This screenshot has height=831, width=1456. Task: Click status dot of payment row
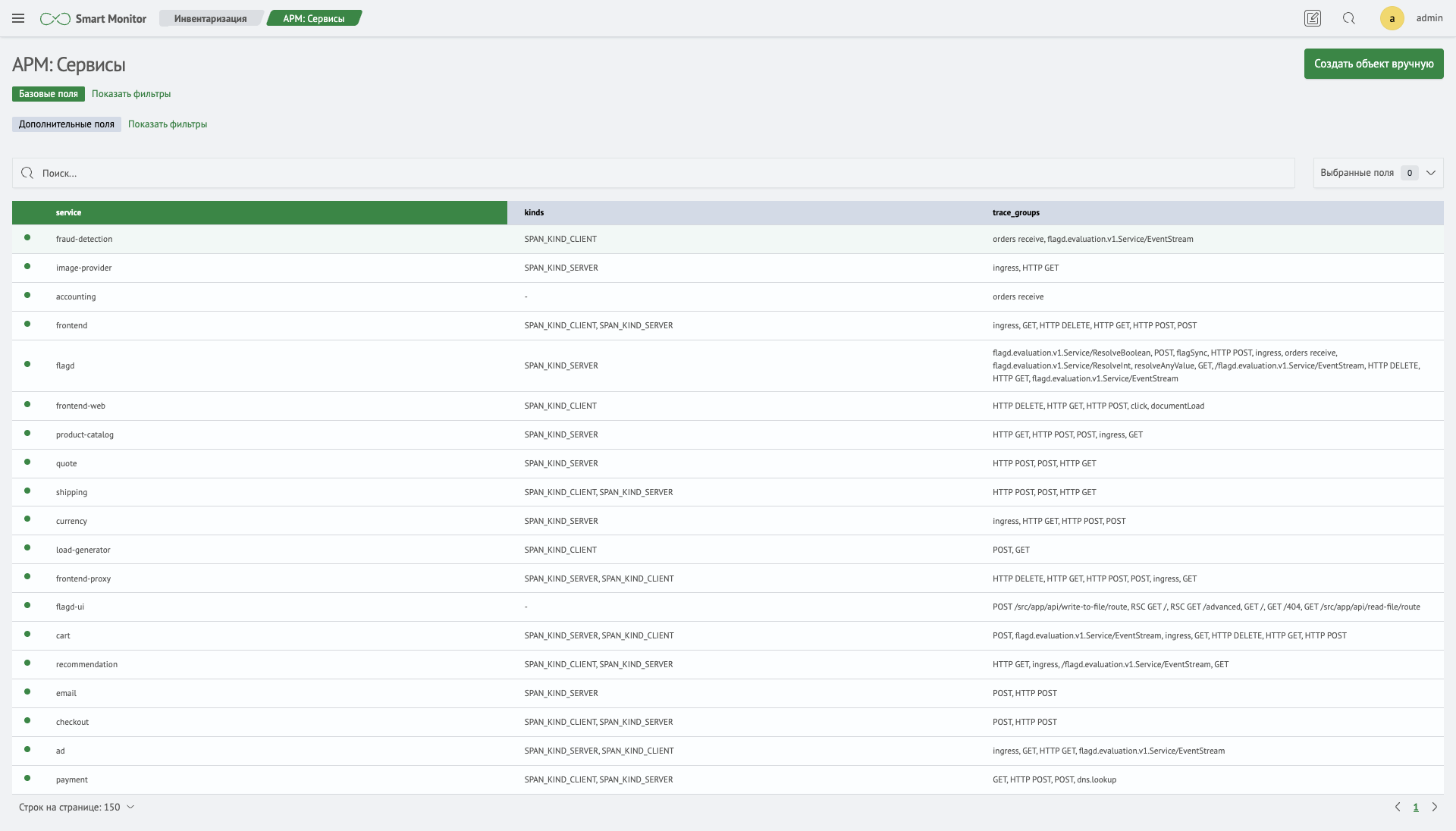[x=27, y=778]
